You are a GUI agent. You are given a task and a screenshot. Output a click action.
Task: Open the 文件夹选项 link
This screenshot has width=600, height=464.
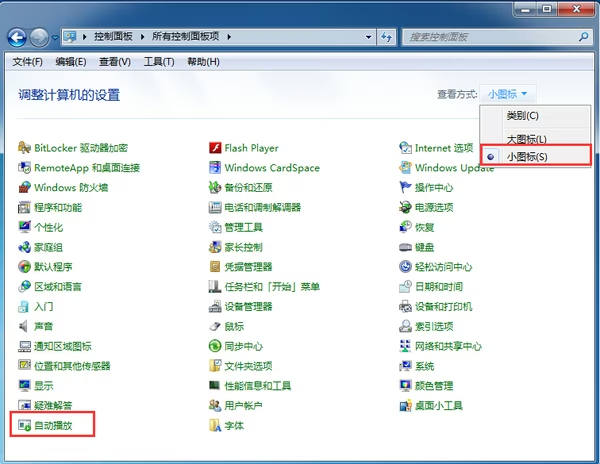pos(248,366)
